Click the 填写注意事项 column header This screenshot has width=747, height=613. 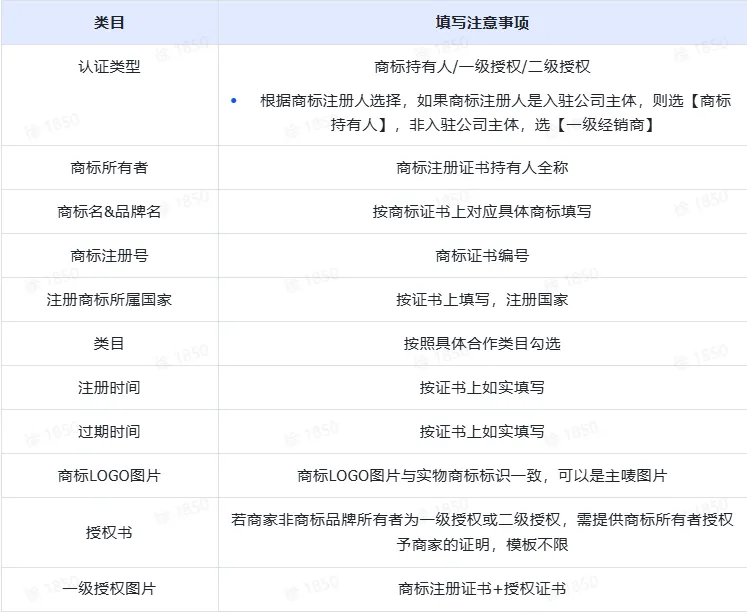(482, 22)
